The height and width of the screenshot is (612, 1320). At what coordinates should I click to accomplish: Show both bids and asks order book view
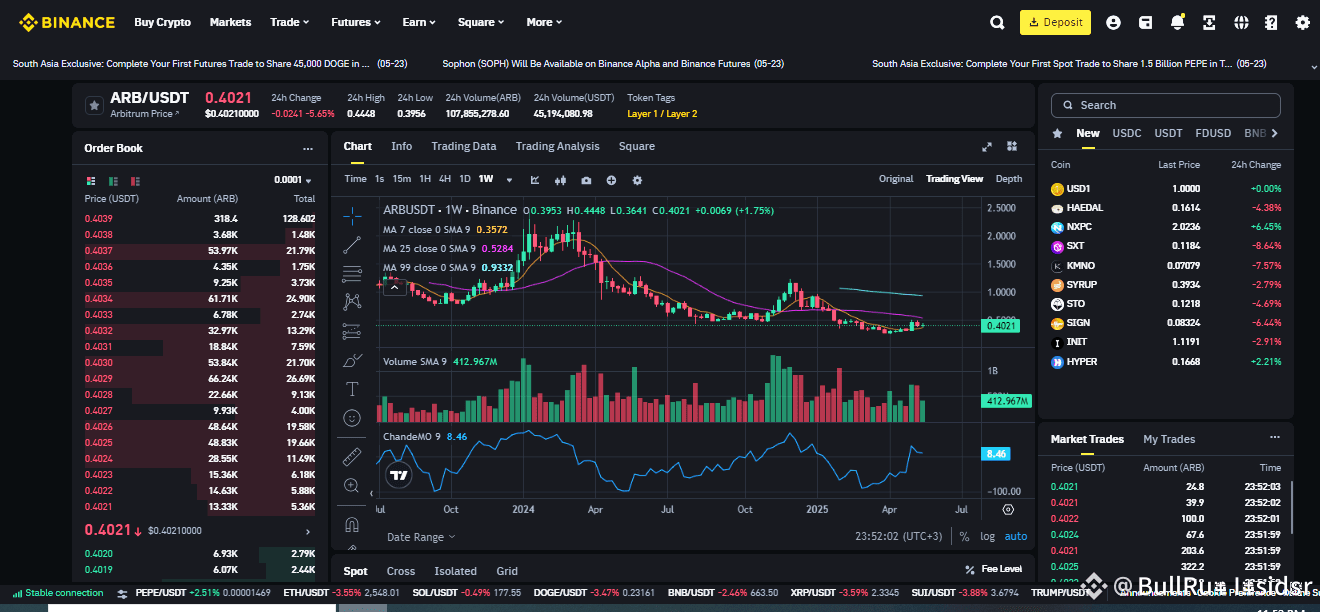tap(91, 181)
